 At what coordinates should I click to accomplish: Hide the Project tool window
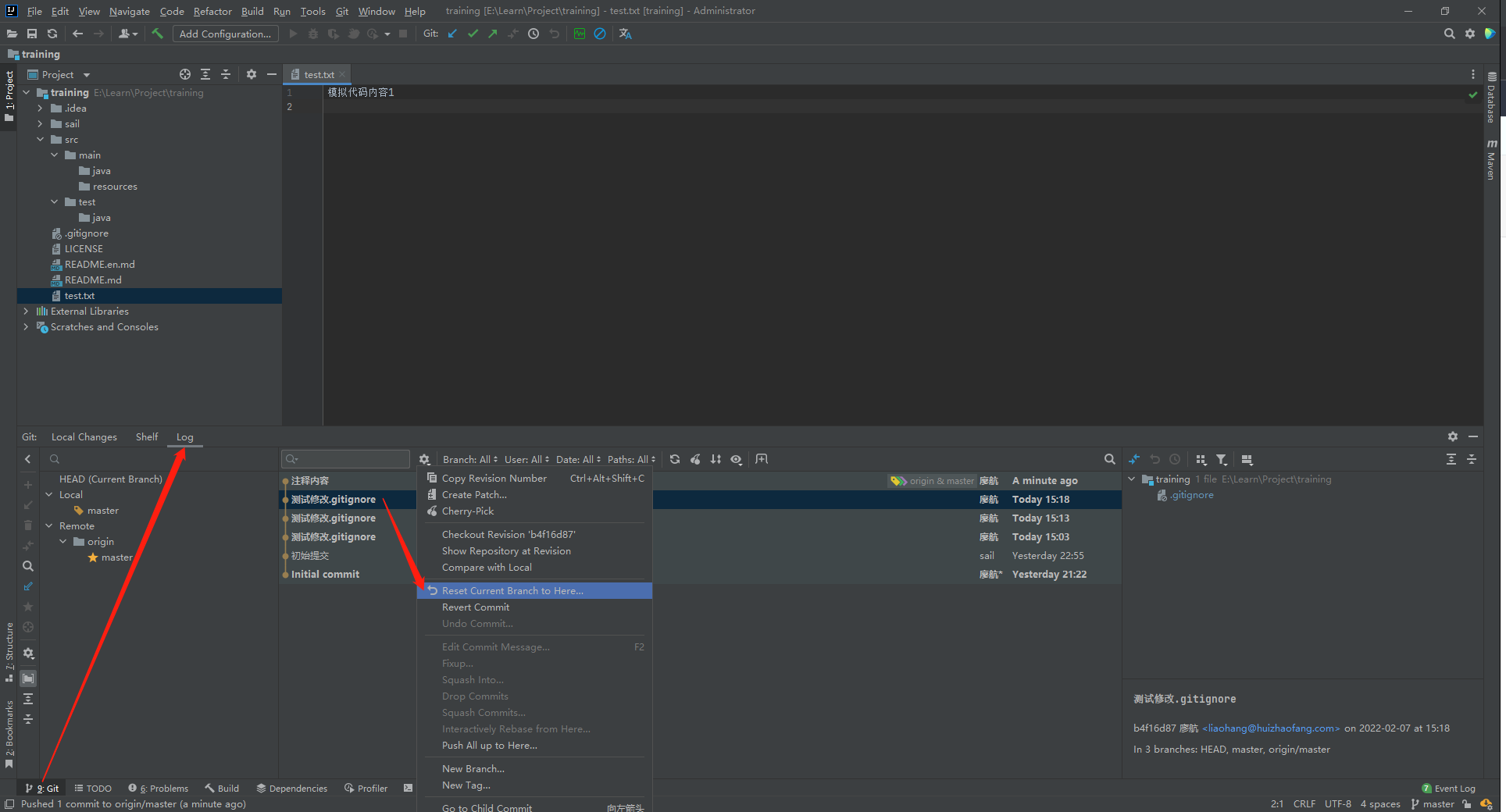[271, 74]
